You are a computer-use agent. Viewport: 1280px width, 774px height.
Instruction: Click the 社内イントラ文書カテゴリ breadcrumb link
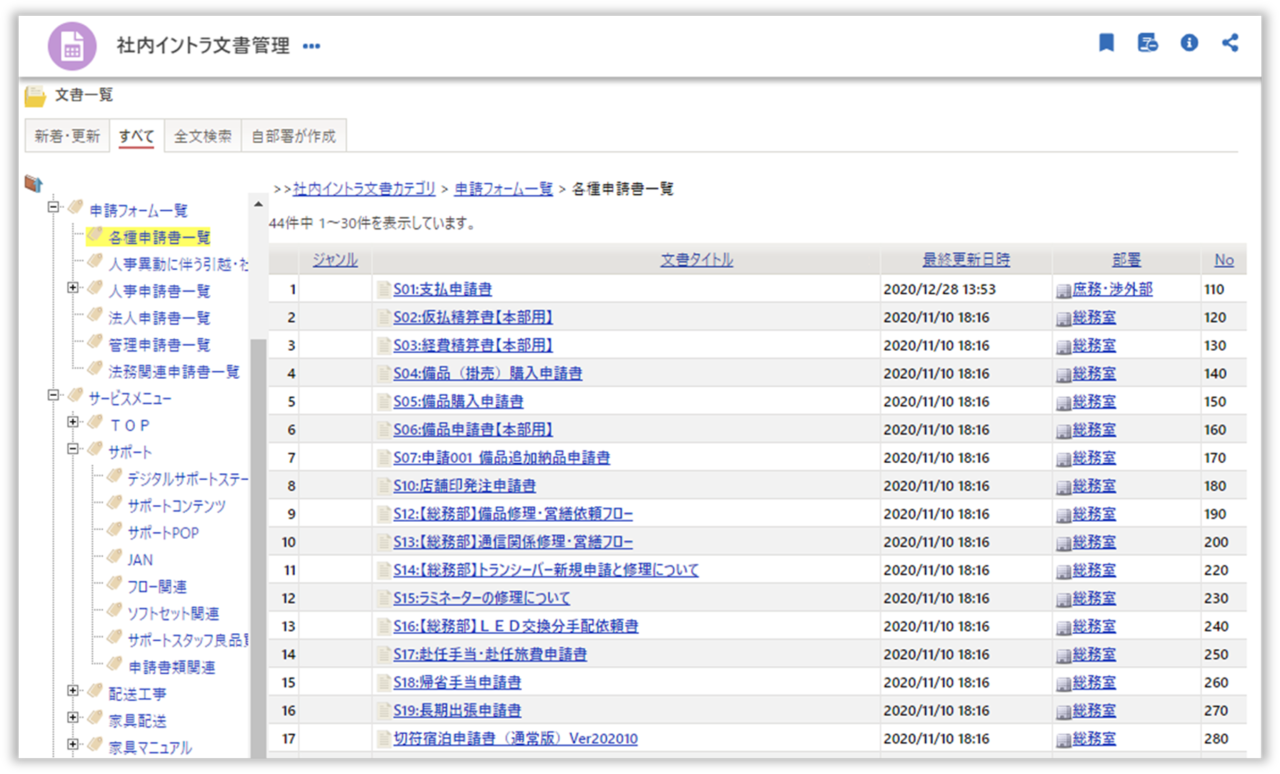364,189
